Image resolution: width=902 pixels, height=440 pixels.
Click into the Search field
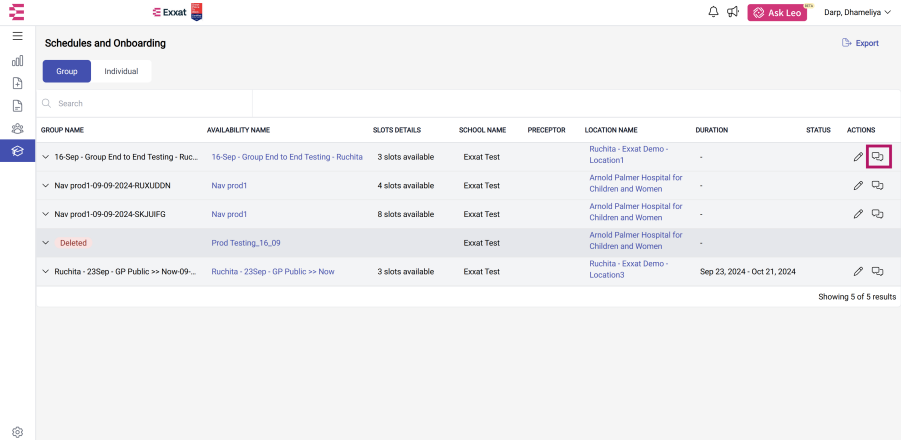pyautogui.click(x=144, y=104)
